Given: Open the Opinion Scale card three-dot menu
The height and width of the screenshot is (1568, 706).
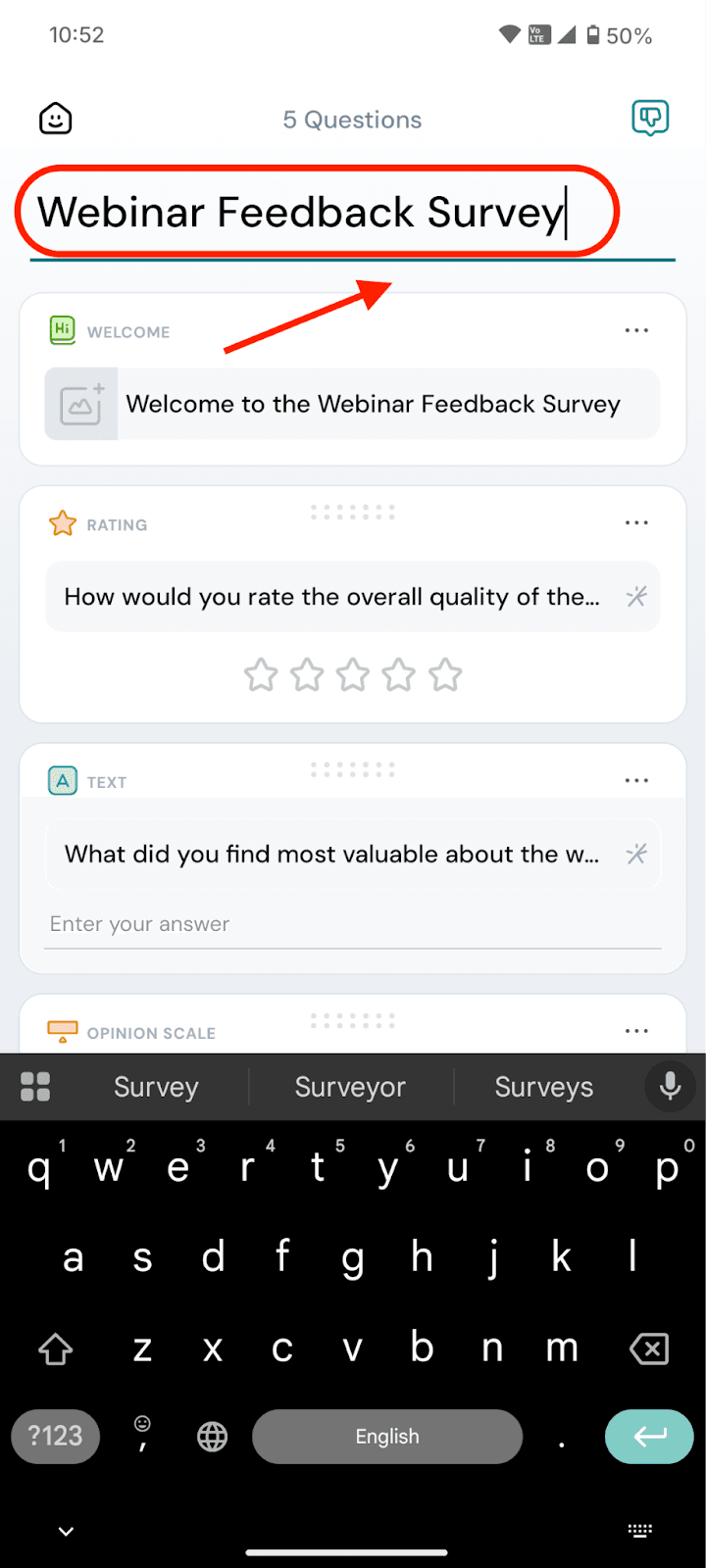Looking at the screenshot, I should 636,1031.
